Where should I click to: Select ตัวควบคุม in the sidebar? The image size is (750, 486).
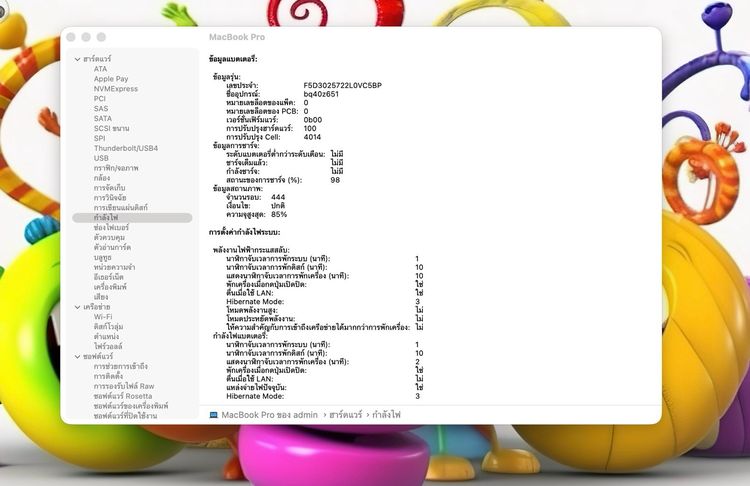pos(110,237)
